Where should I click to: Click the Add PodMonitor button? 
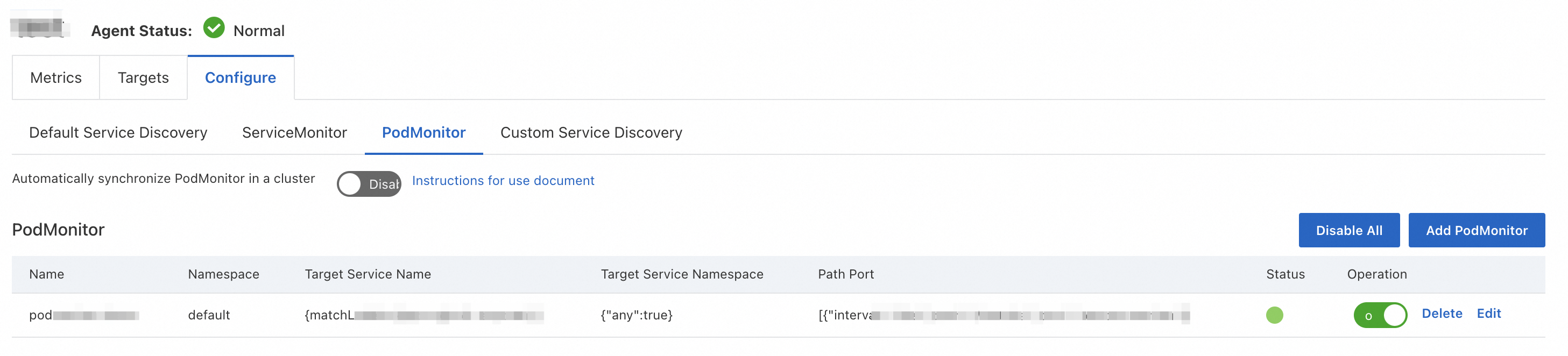pyautogui.click(x=1476, y=231)
